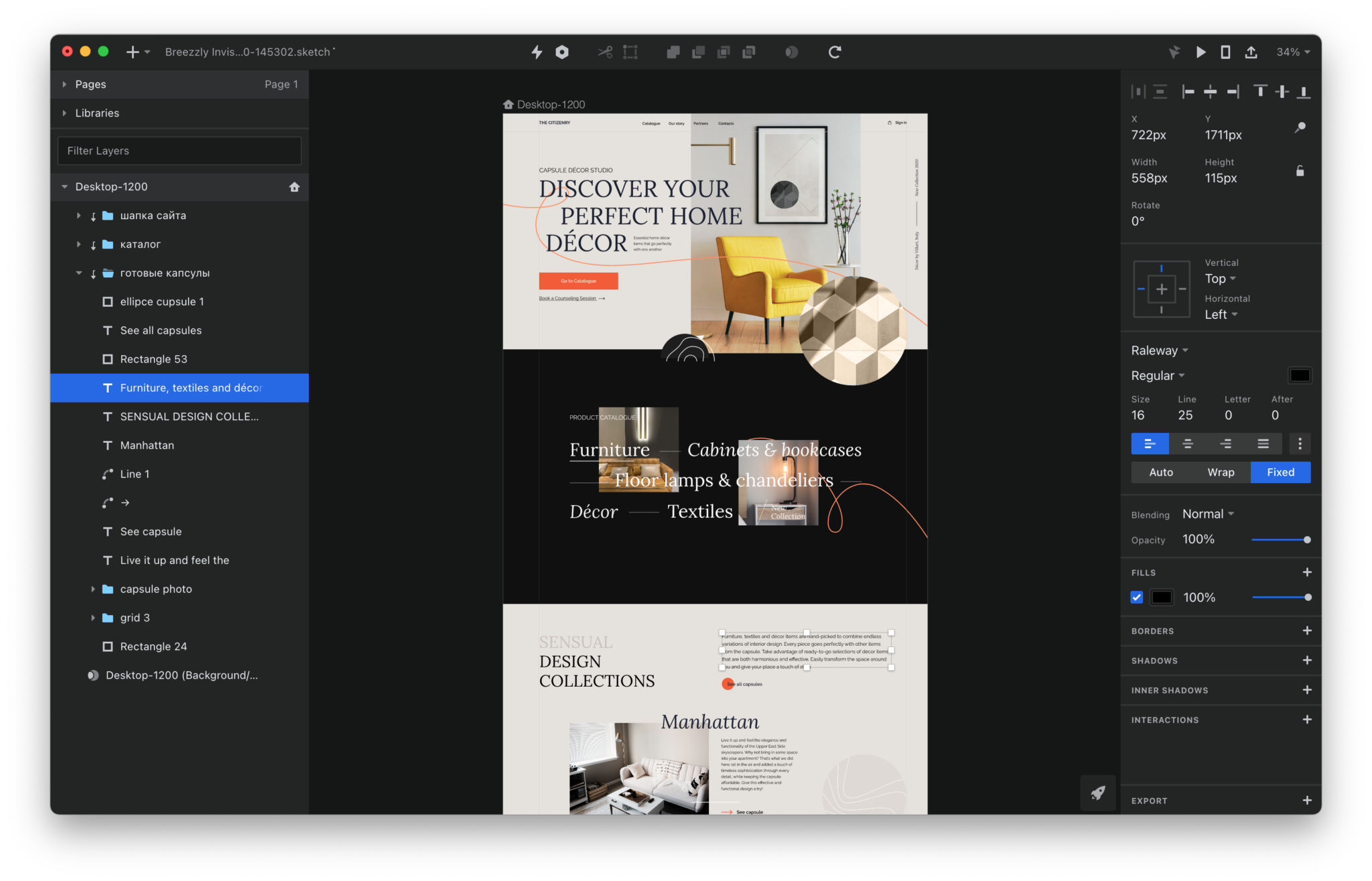Open the 34% zoom dropdown
The width and height of the screenshot is (1372, 881).
1293,52
